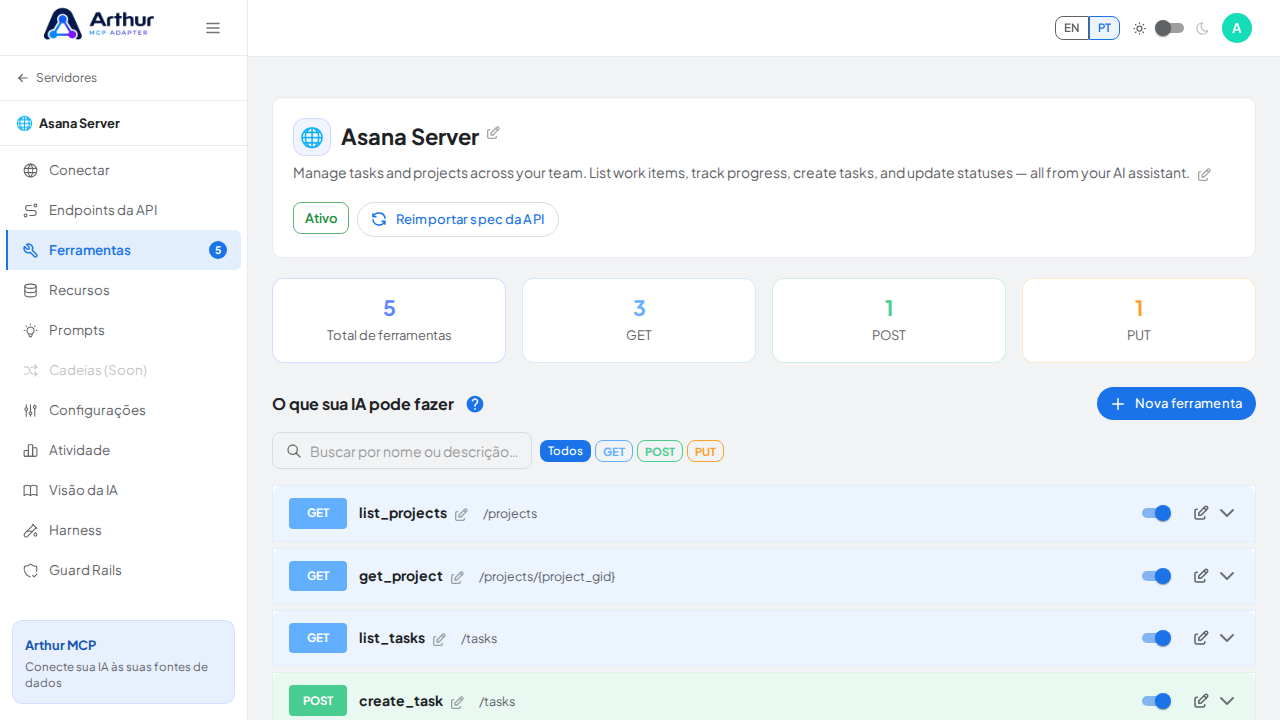Click the tools badge count 5
The width and height of the screenshot is (1280, 720).
pos(218,250)
